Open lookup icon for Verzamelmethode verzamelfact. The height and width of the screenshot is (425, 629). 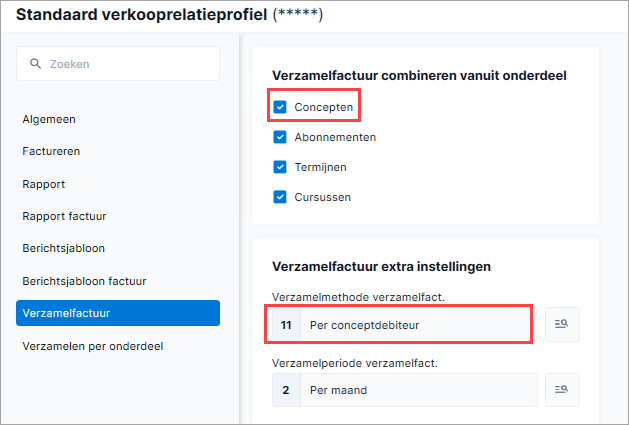[562, 324]
